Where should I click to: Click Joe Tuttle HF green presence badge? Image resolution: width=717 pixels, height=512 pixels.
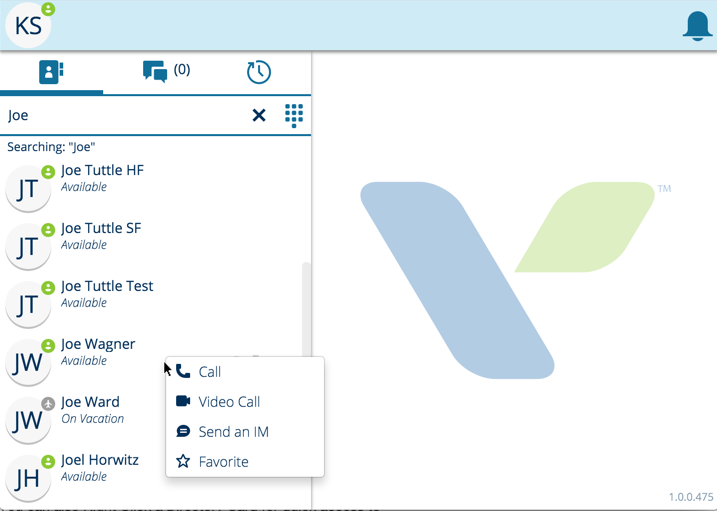48,172
